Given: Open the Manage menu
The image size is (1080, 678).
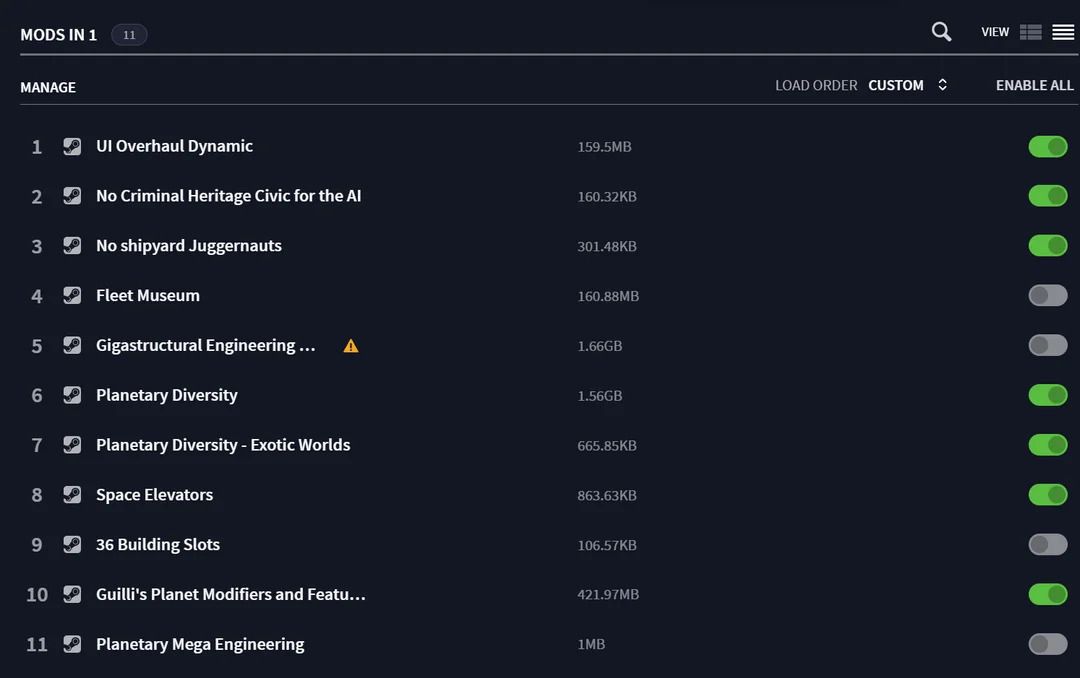Looking at the screenshot, I should pyautogui.click(x=48, y=87).
